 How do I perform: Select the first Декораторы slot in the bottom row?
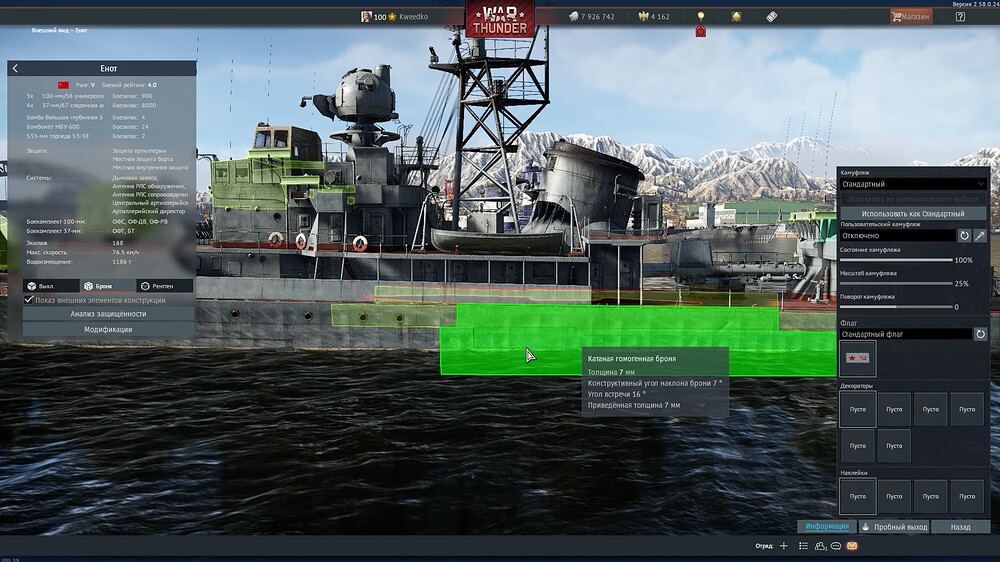click(858, 446)
